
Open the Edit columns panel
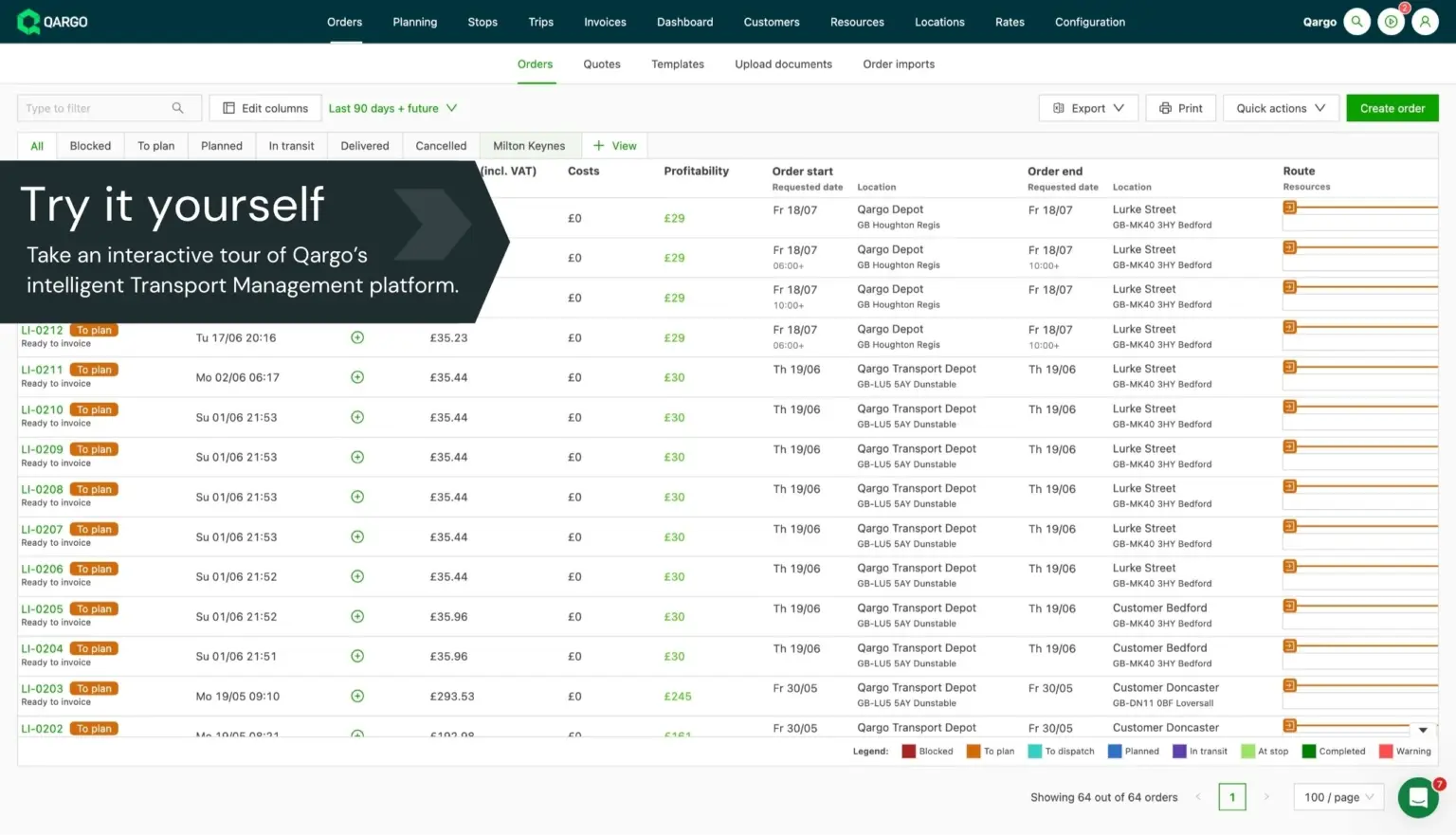pyautogui.click(x=265, y=107)
